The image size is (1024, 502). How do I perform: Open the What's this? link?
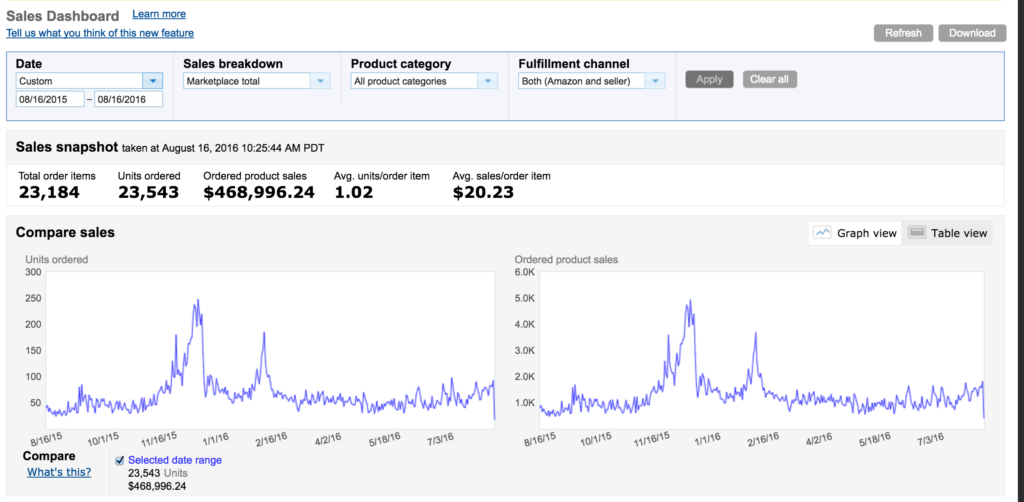pyautogui.click(x=59, y=472)
